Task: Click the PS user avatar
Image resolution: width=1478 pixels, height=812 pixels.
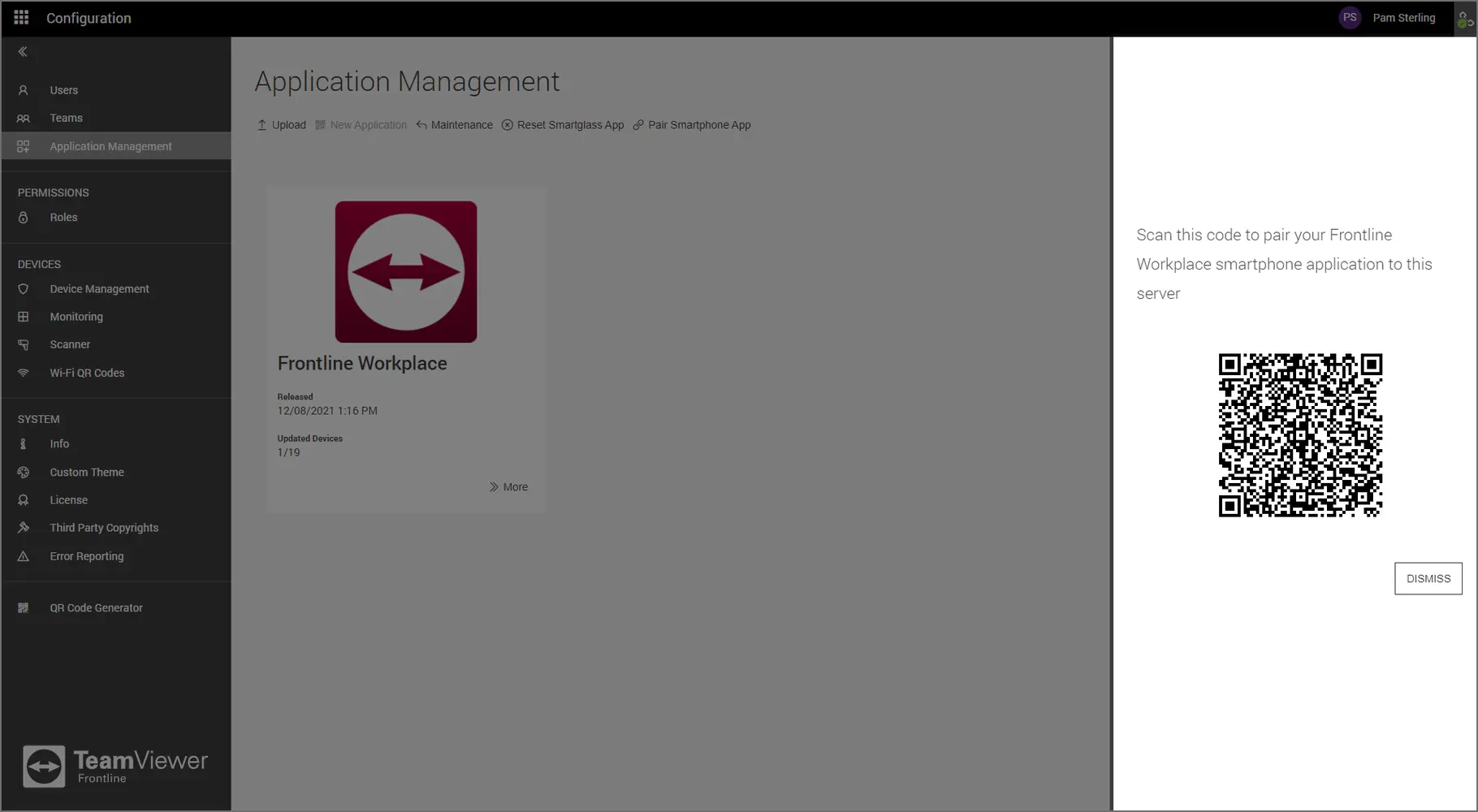Action: 1350,18
